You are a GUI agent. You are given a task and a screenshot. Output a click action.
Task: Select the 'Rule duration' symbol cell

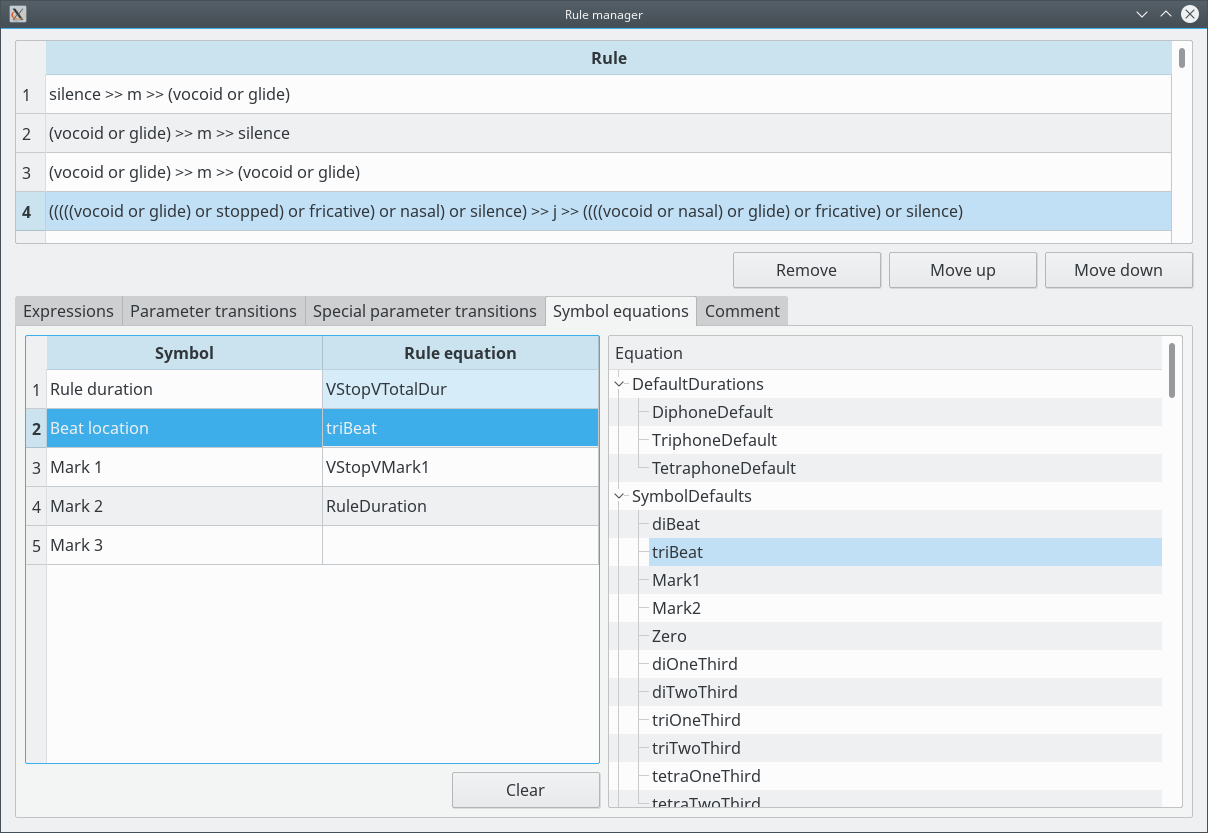click(x=184, y=389)
